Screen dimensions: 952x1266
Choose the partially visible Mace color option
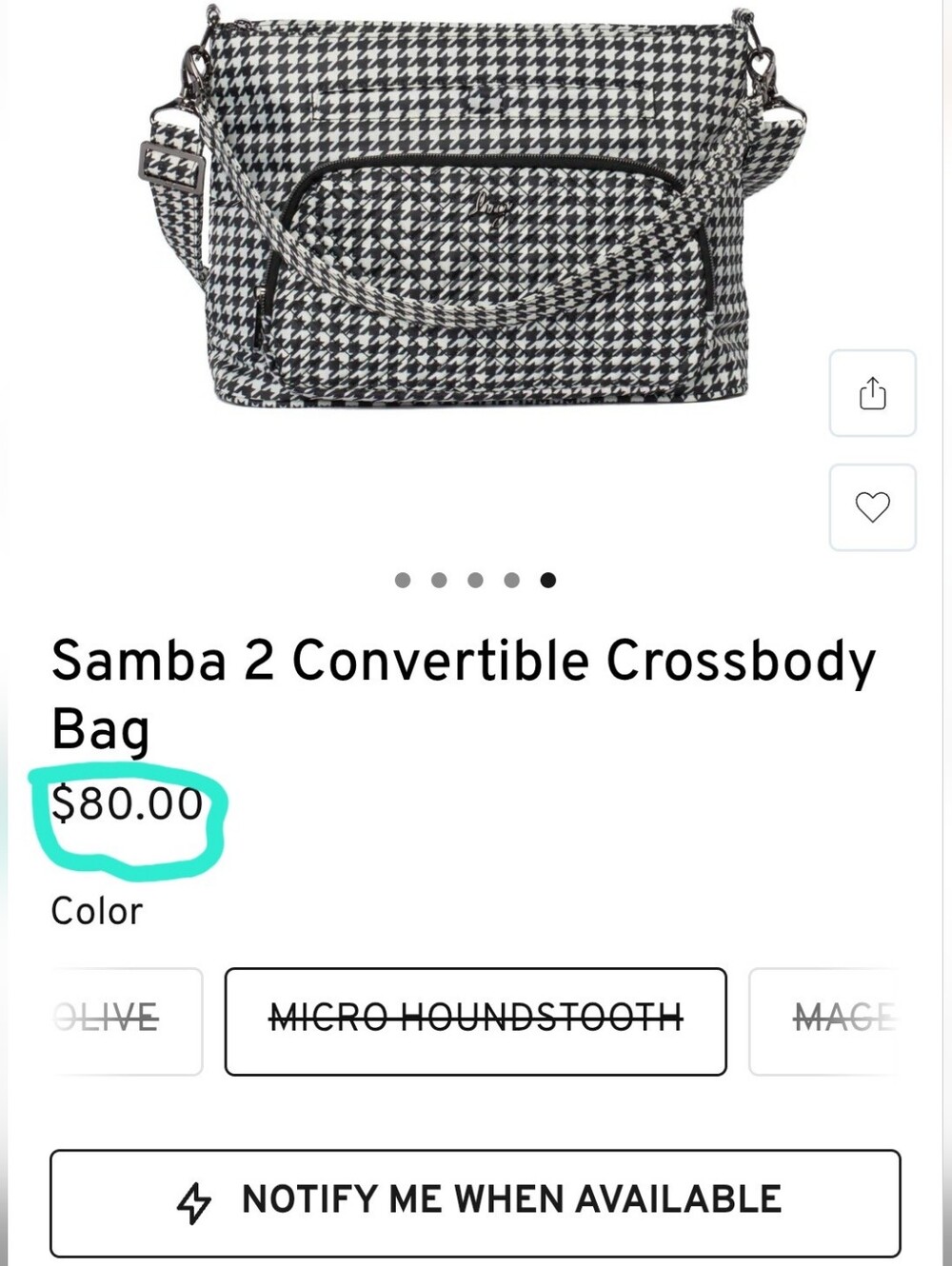pos(824,1021)
